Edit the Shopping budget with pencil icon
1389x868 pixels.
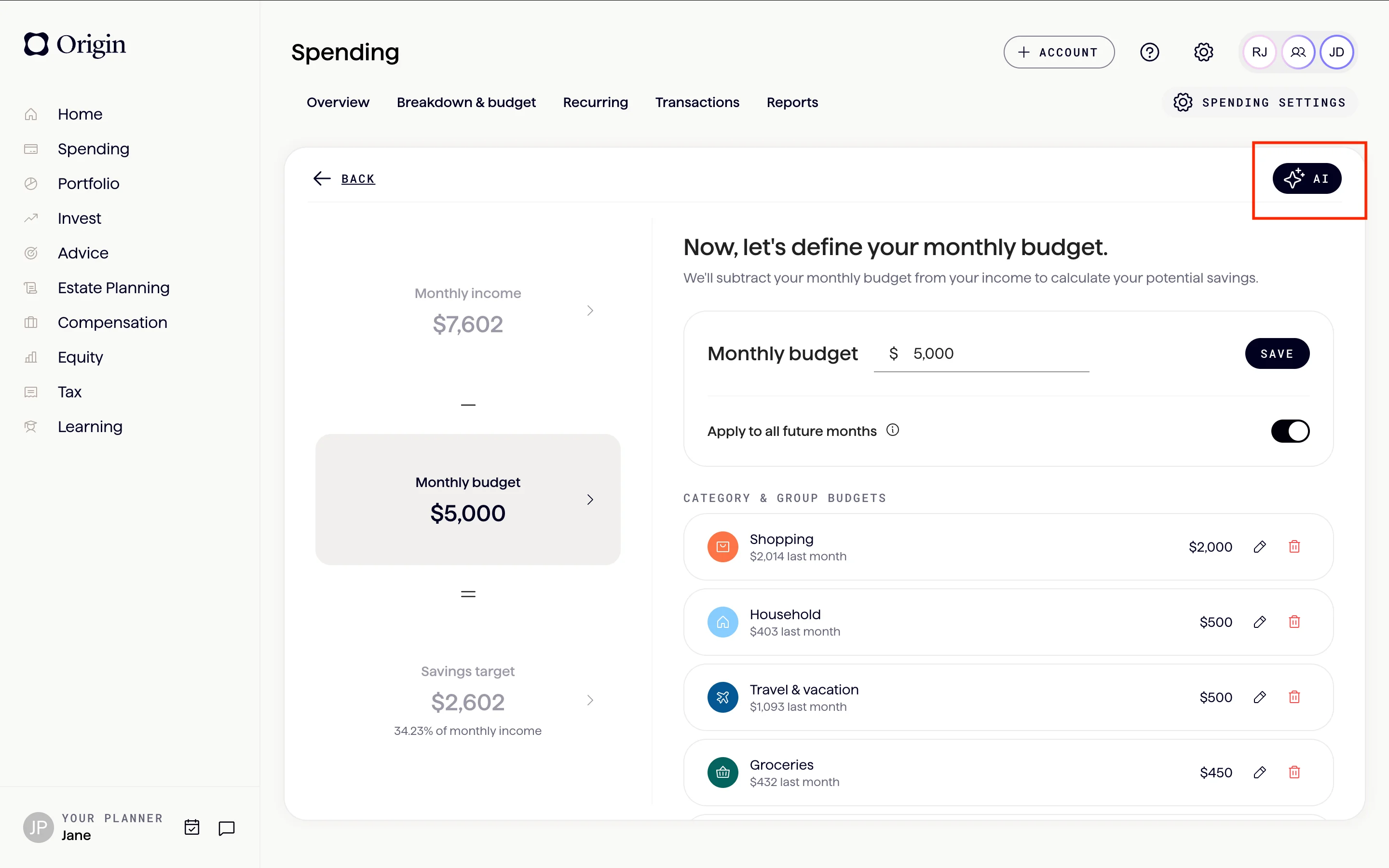(x=1259, y=546)
